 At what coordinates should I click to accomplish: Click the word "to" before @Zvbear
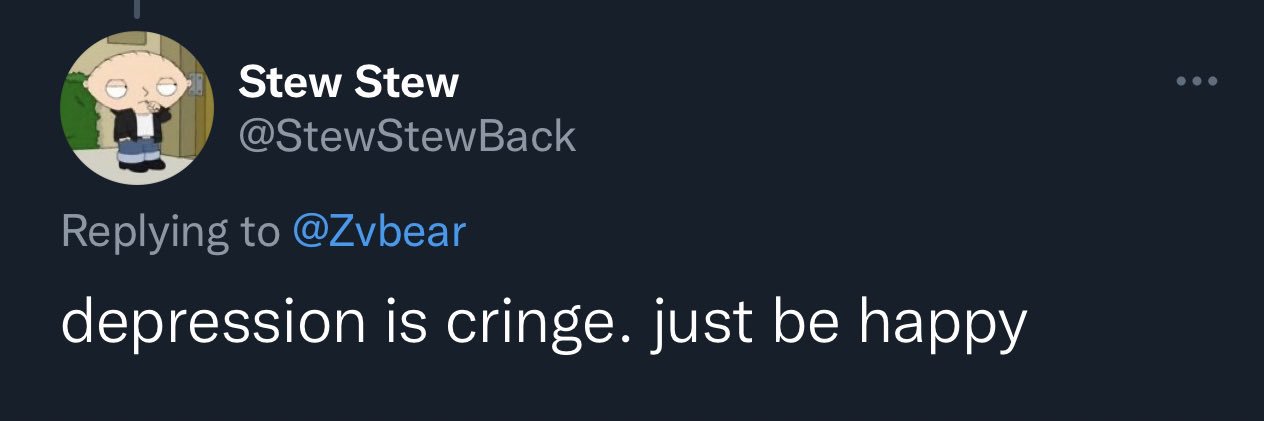click(x=260, y=232)
